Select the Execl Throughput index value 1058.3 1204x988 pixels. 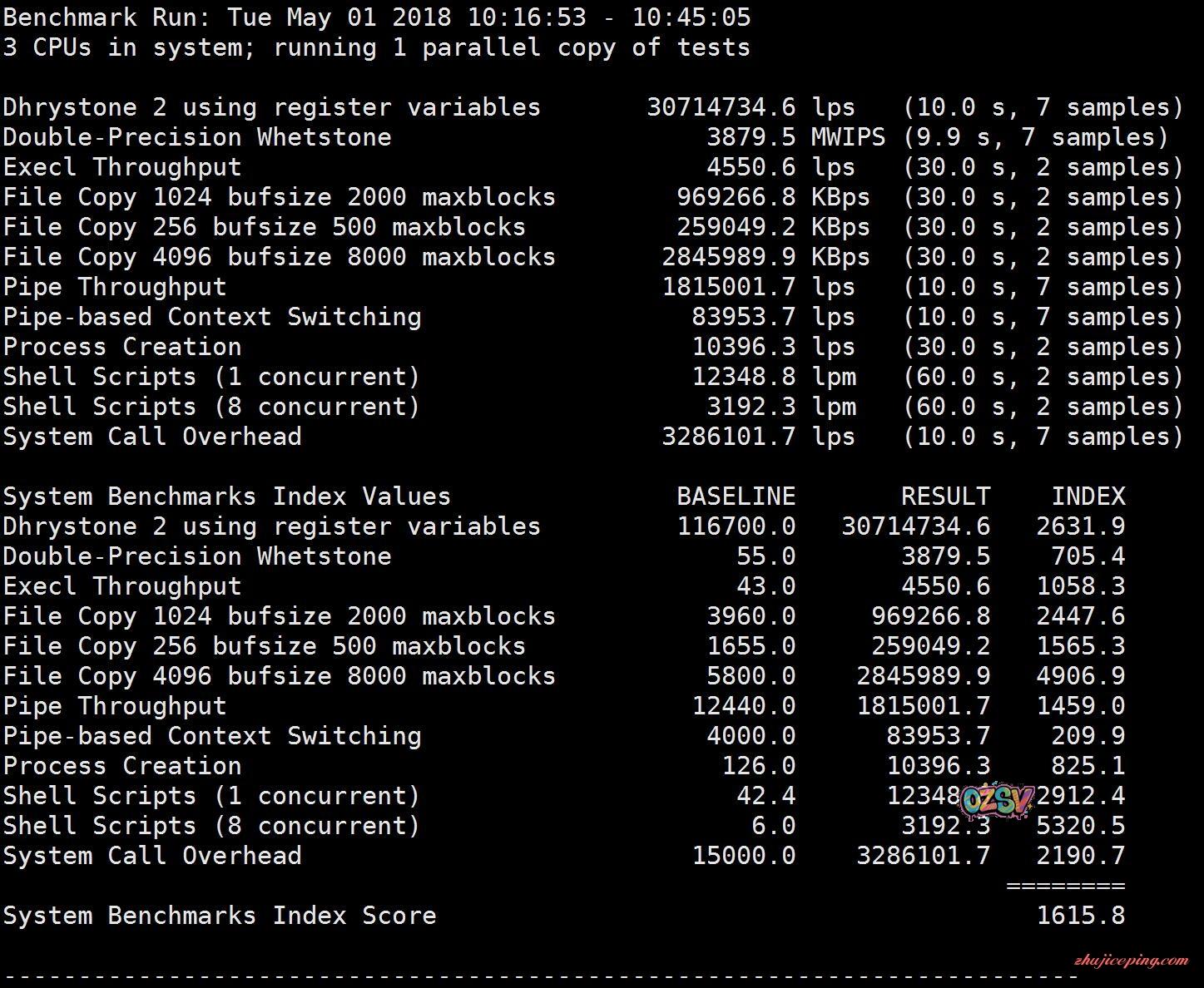(1080, 586)
